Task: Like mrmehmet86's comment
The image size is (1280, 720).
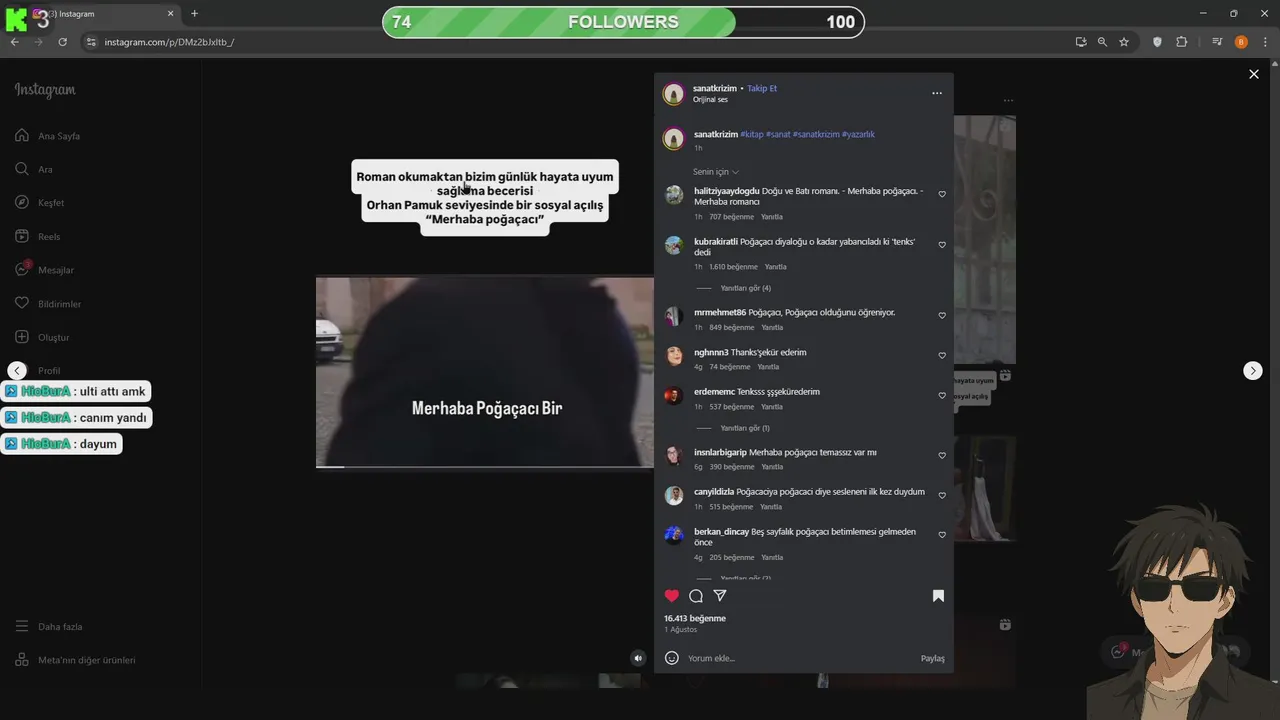Action: [942, 316]
